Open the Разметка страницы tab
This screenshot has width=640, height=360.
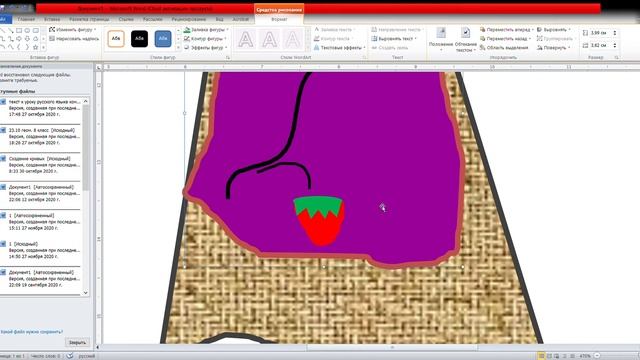pyautogui.click(x=89, y=19)
